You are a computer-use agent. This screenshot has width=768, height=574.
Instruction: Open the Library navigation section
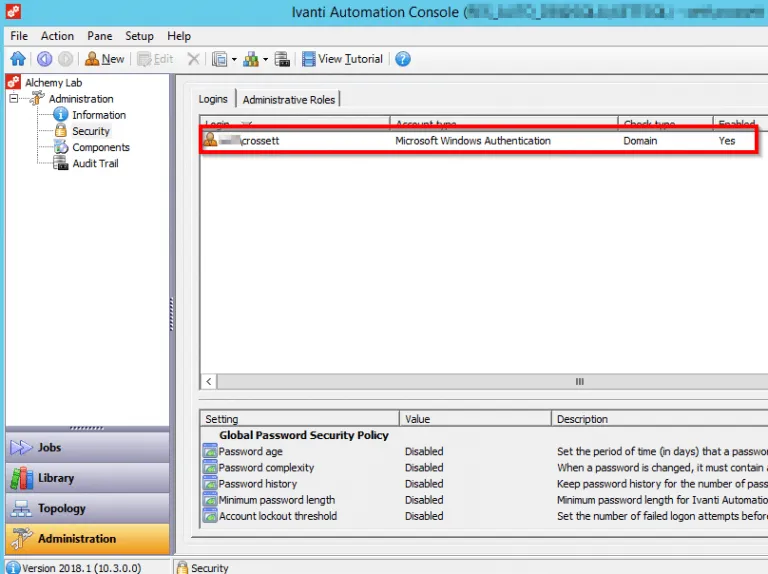[x=87, y=478]
